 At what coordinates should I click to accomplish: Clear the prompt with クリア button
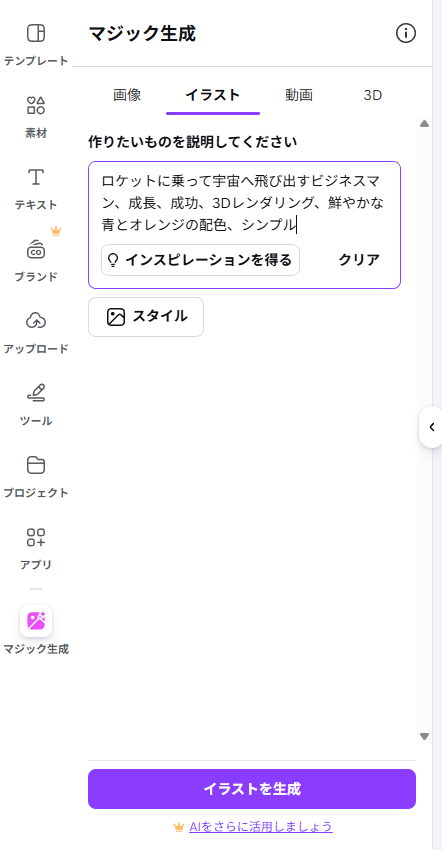coord(359,260)
